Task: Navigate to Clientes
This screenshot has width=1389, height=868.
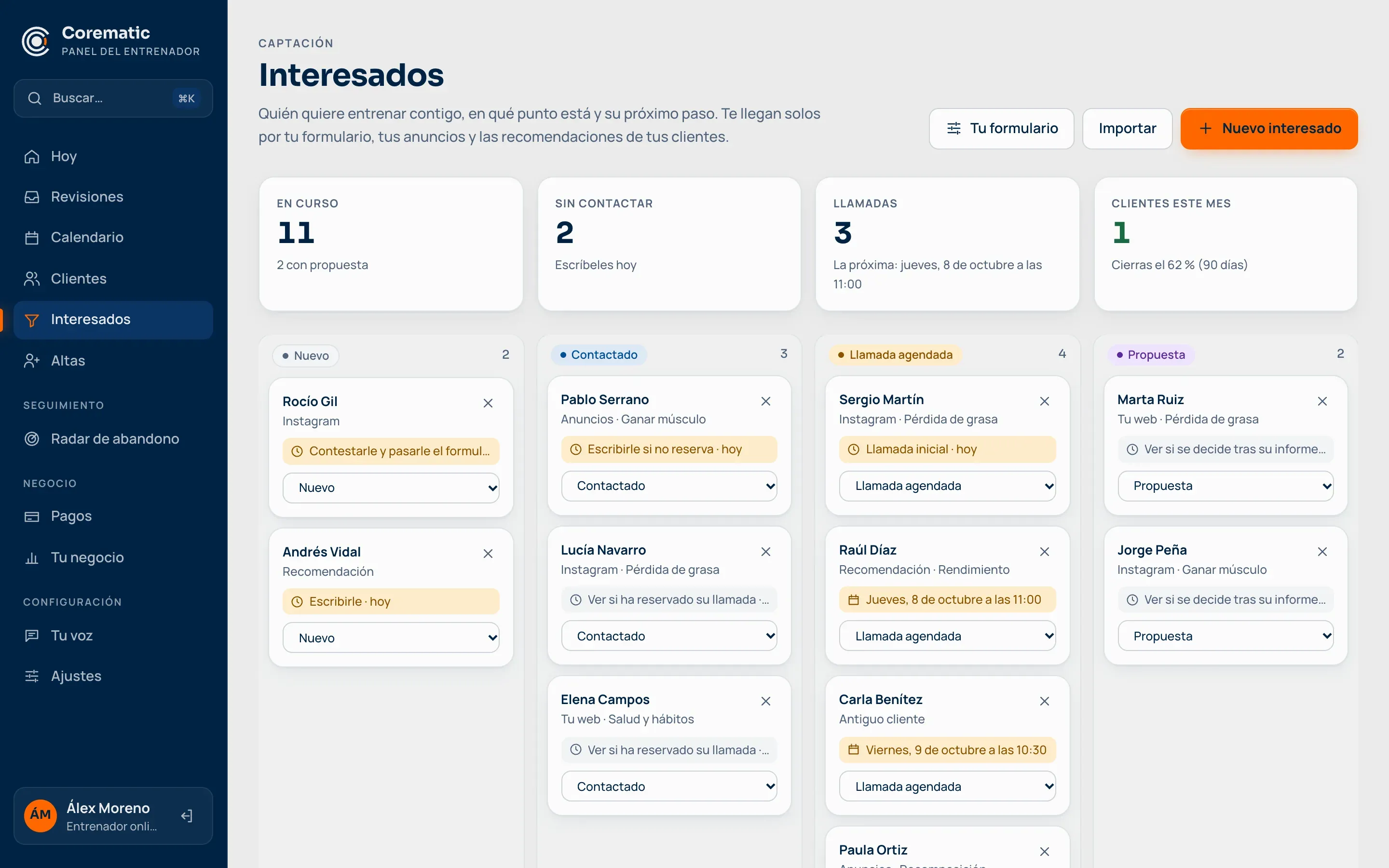Action: click(113, 279)
